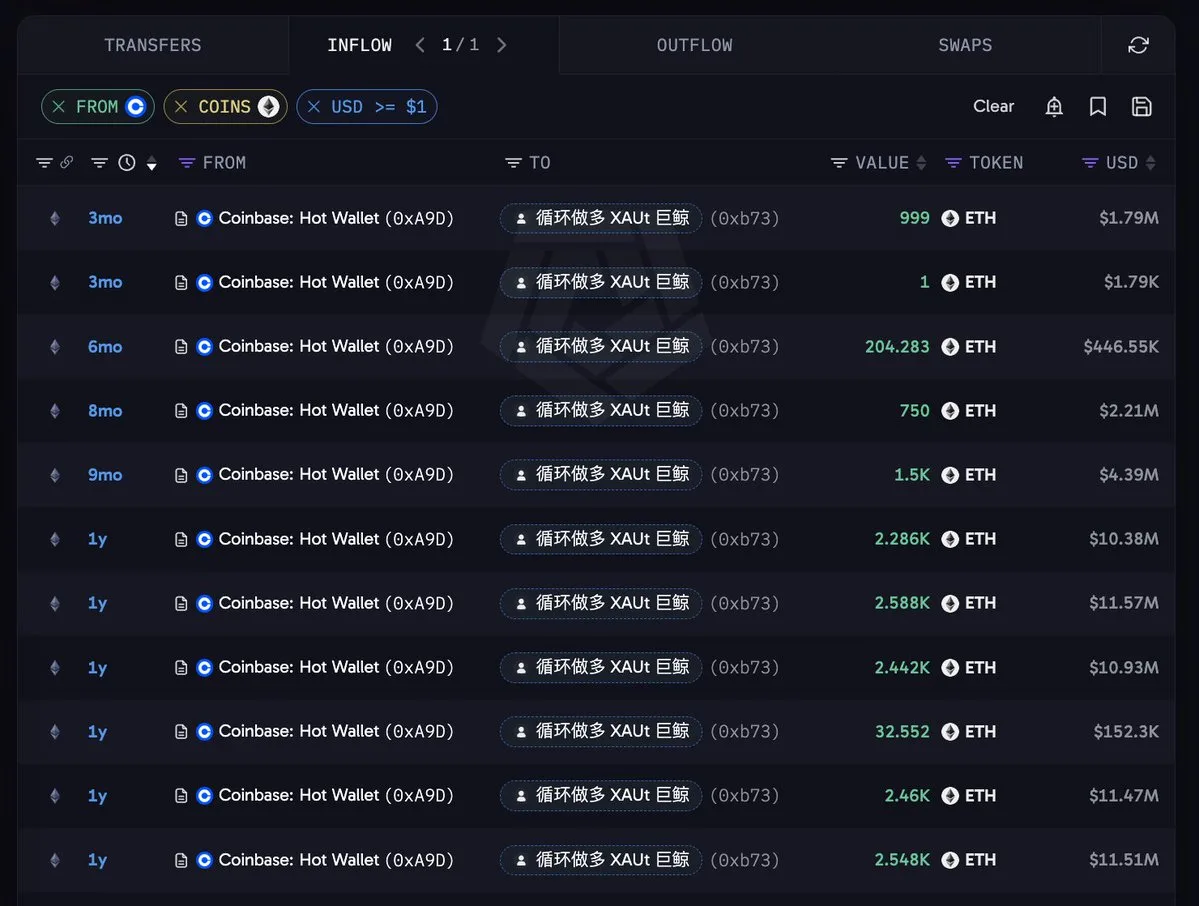Open the VALUE column filter
The width and height of the screenshot is (1199, 906).
point(839,163)
